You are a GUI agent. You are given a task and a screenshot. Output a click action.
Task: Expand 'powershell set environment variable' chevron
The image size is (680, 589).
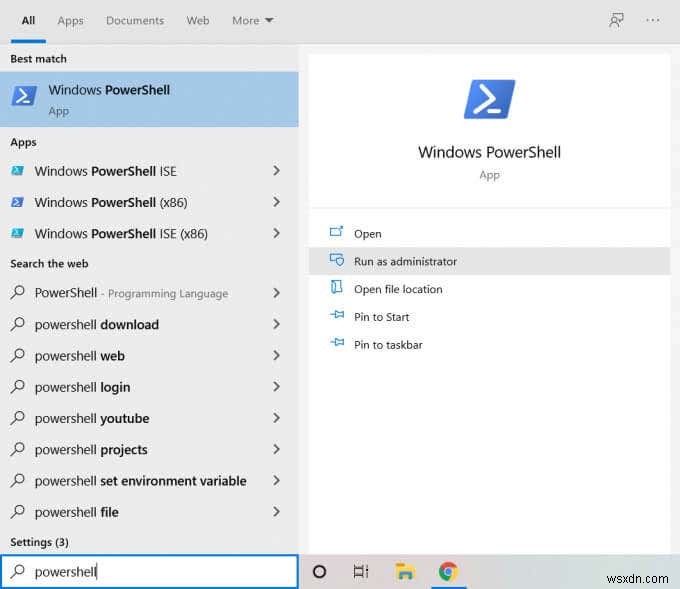[x=276, y=480]
